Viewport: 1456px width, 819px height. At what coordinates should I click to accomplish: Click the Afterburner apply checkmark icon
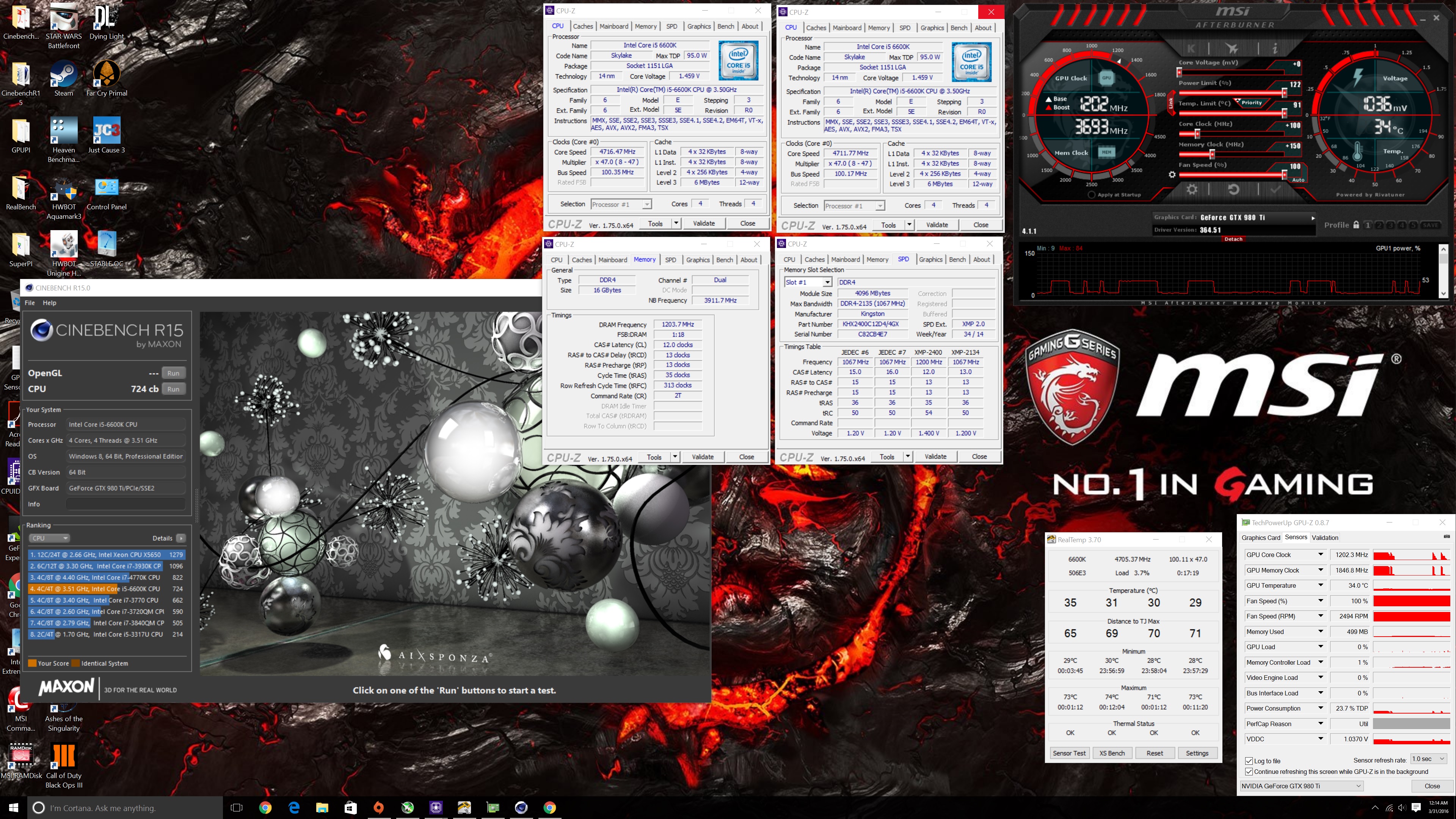coord(1275,189)
